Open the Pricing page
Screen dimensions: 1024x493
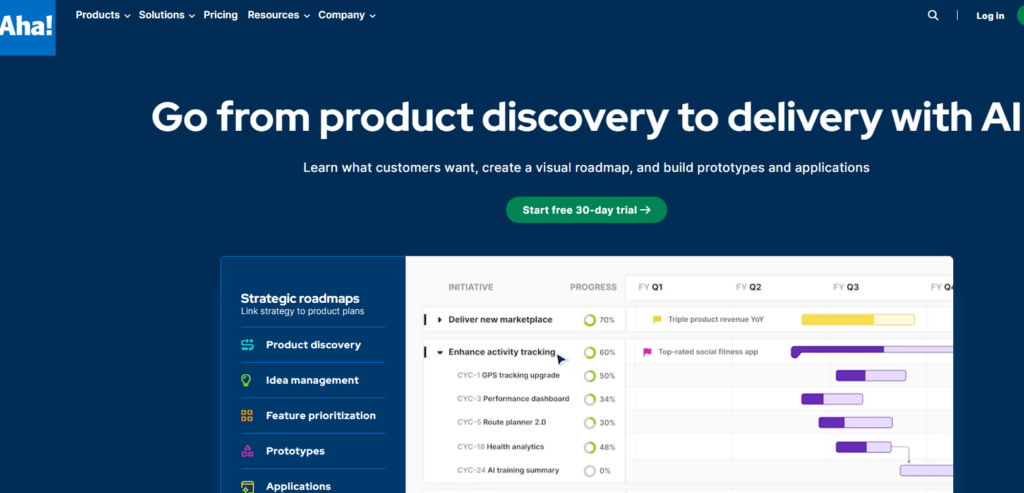(221, 15)
